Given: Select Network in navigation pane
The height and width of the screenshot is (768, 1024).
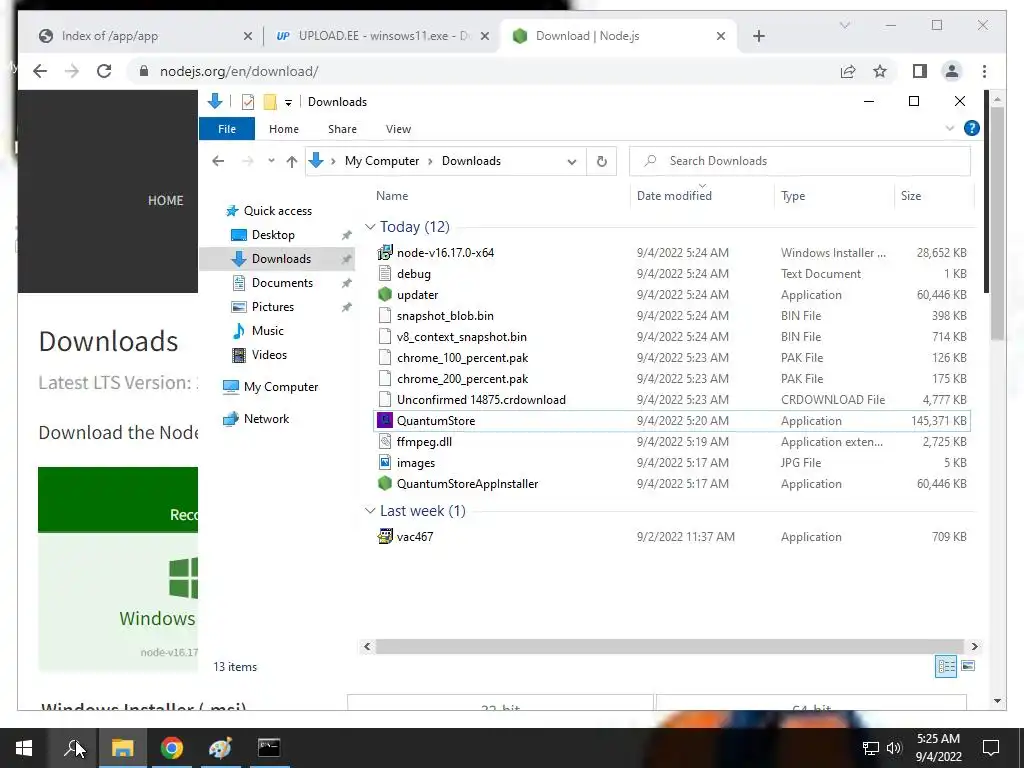Looking at the screenshot, I should [x=266, y=419].
